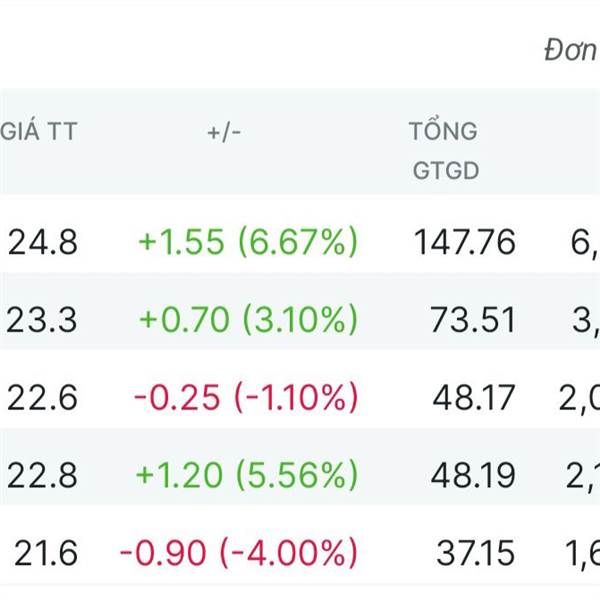Open the row priced 22.6

click(x=300, y=398)
